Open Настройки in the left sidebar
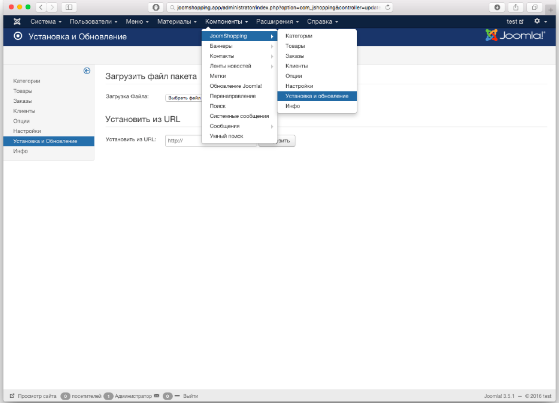Image resolution: width=559 pixels, height=403 pixels. (27, 131)
